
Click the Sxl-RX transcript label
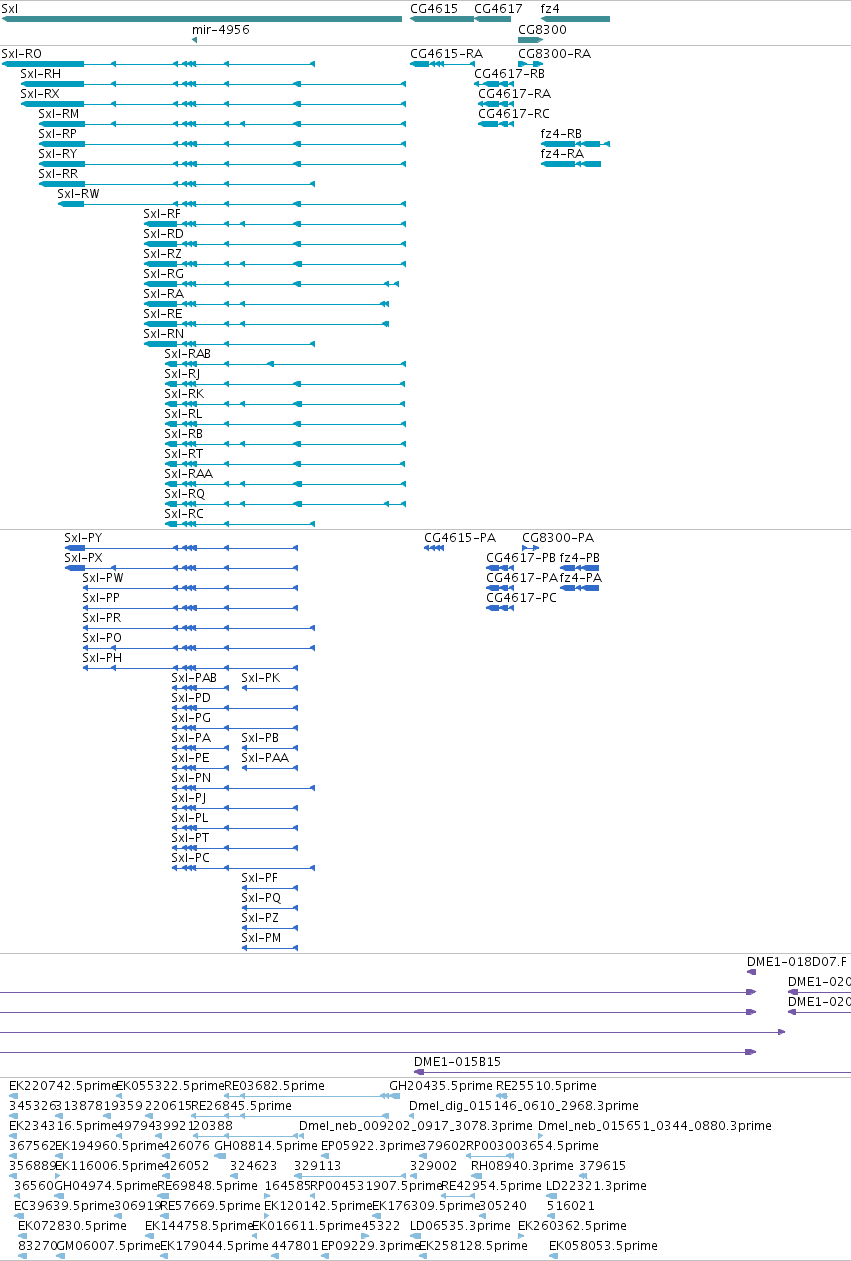[40, 94]
